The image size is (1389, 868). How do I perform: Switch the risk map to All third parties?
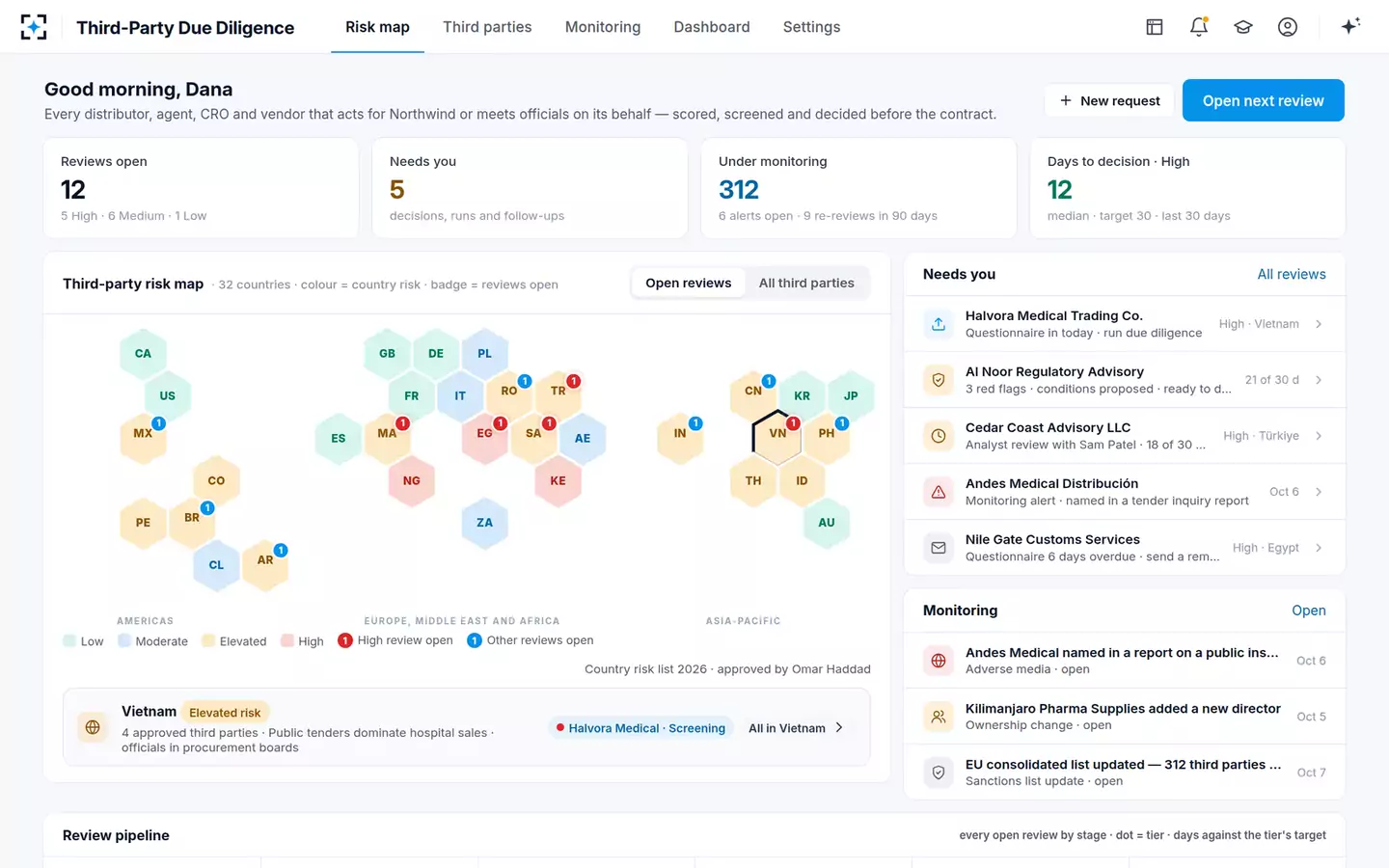[x=806, y=283]
